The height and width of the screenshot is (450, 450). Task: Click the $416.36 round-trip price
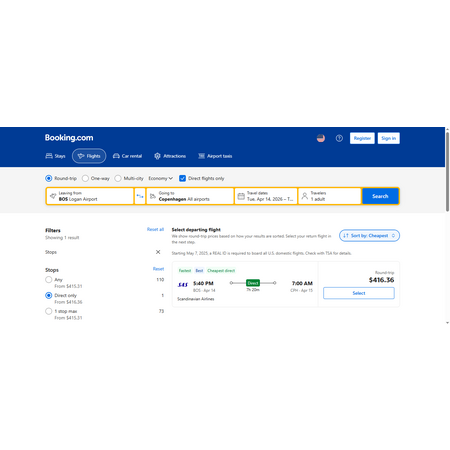point(381,280)
